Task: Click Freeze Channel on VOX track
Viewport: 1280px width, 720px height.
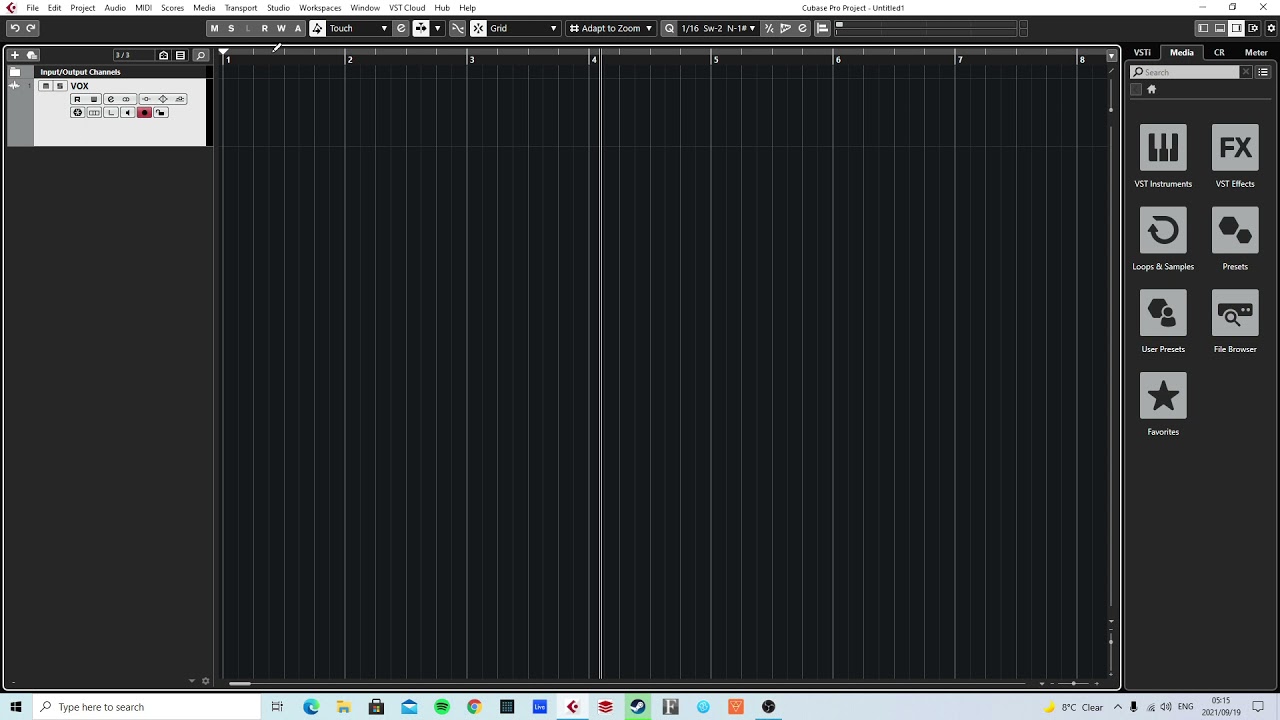Action: (77, 113)
